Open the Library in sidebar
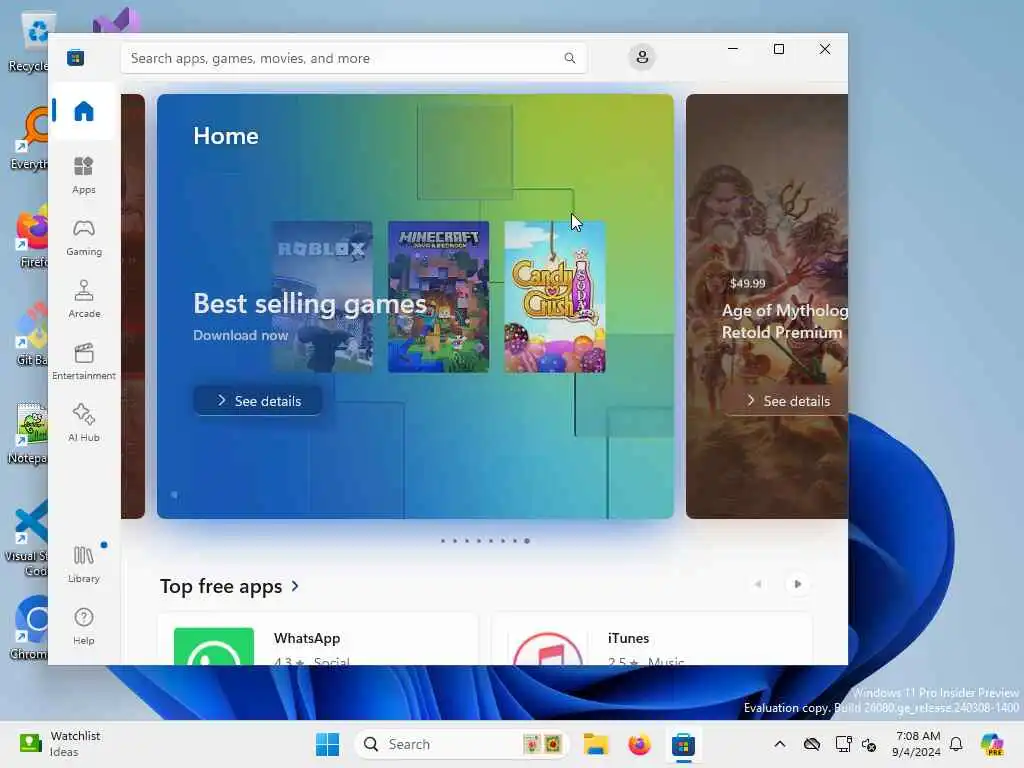The image size is (1024, 768). (84, 564)
